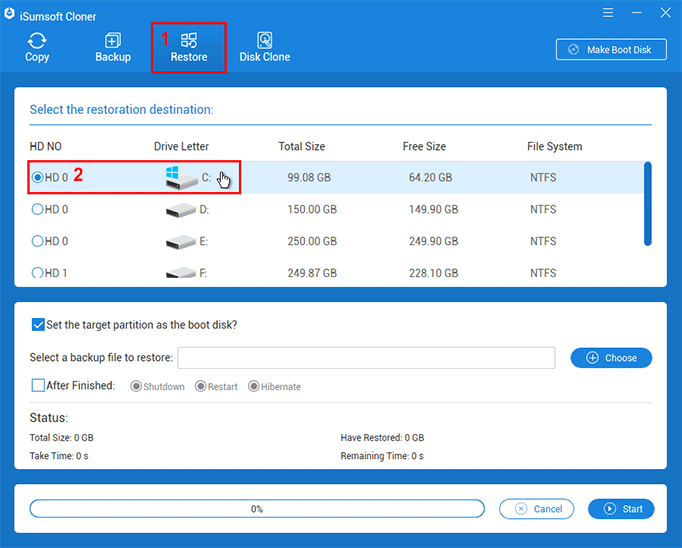Uncheck Set the target partition as boot disk

pyautogui.click(x=38, y=324)
